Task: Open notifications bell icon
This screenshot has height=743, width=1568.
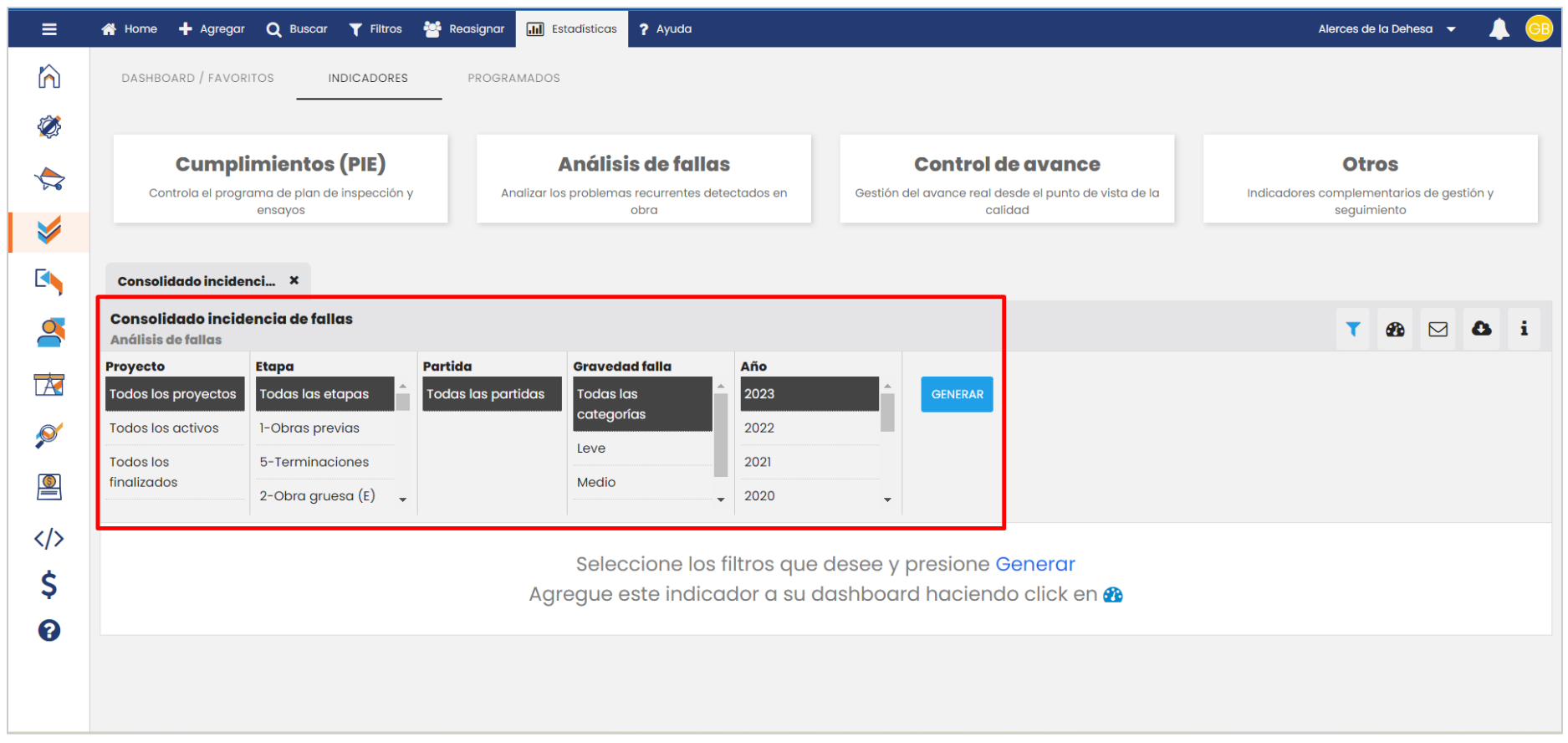Action: tap(1499, 29)
